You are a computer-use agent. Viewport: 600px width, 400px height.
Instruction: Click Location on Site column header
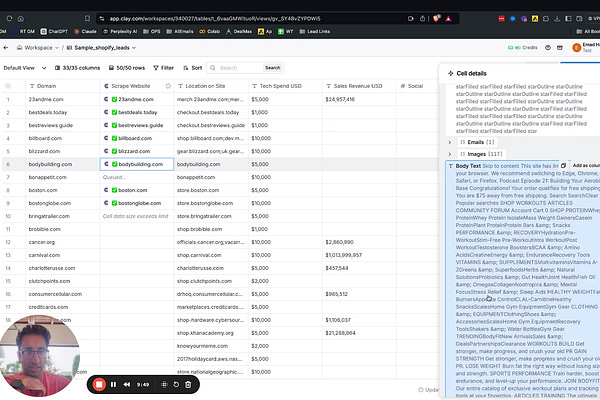click(211, 86)
